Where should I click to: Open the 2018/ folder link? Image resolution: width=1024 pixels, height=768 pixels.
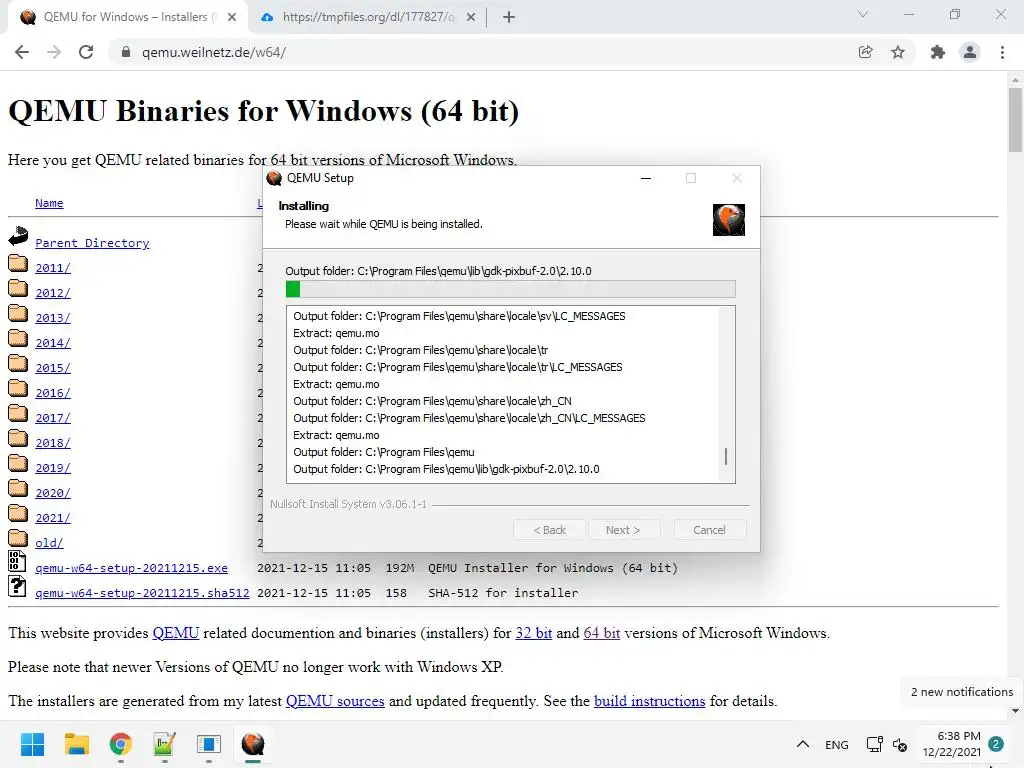pos(53,443)
